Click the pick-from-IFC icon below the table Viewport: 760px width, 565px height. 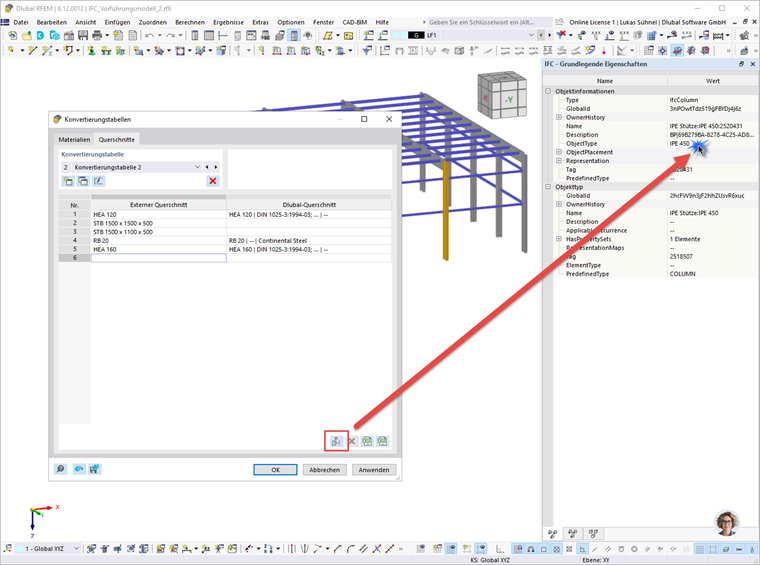[336, 441]
